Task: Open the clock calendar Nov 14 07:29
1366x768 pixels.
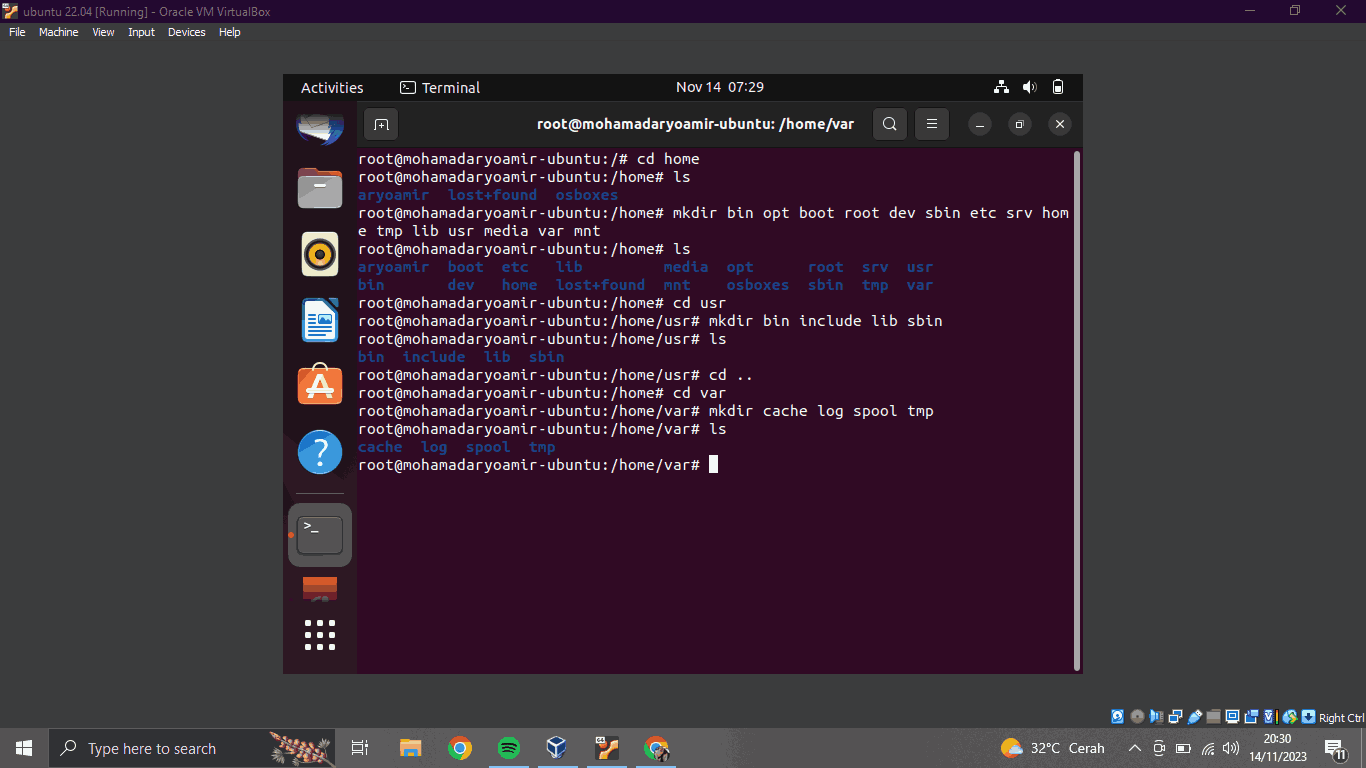Action: tap(720, 87)
